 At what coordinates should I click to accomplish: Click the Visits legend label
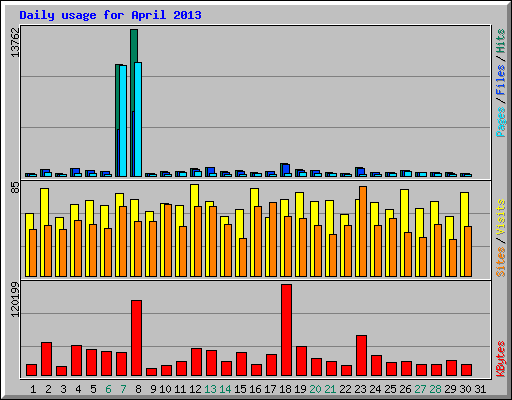tap(501, 217)
